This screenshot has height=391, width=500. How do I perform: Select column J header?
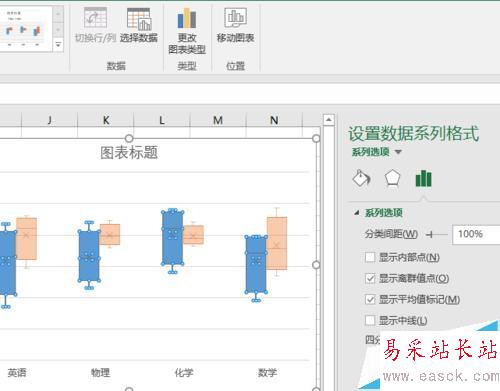tap(49, 120)
